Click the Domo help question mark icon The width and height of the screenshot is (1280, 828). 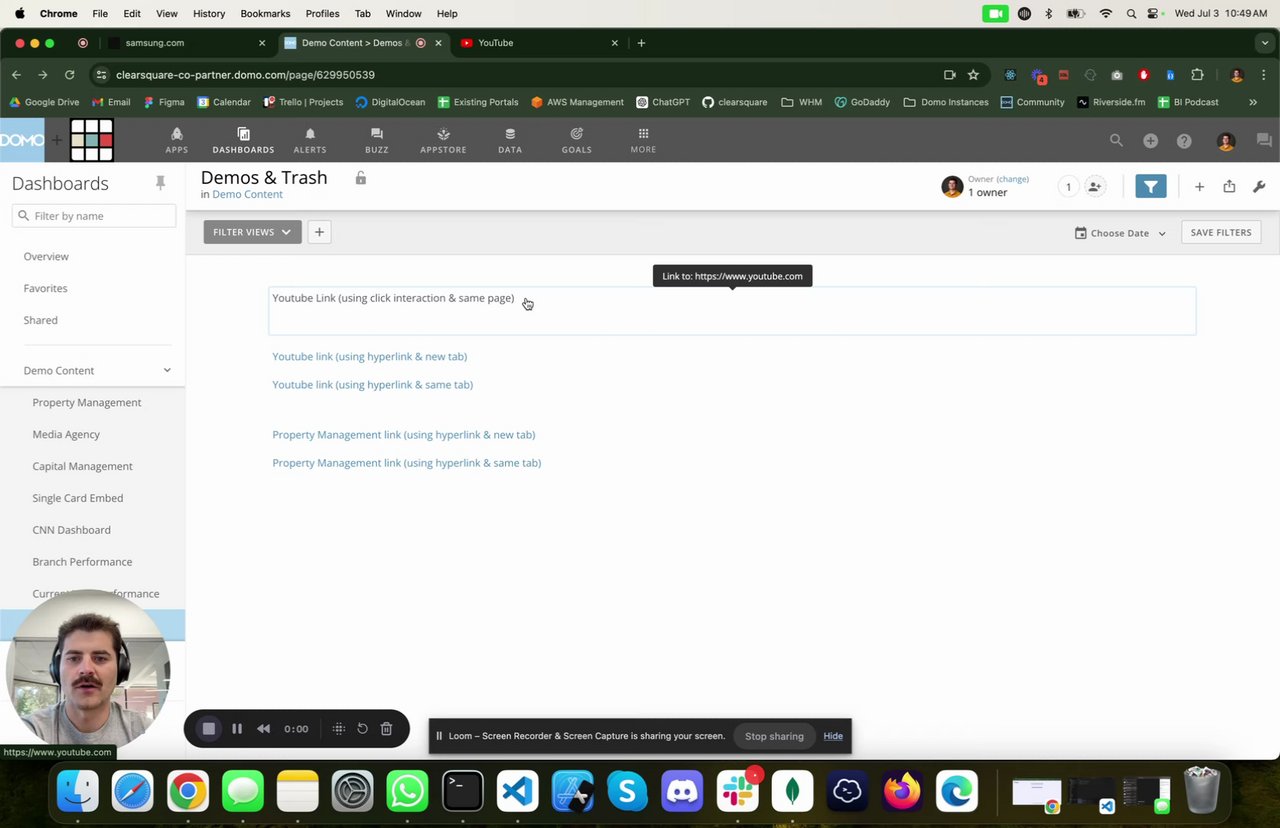click(x=1184, y=141)
